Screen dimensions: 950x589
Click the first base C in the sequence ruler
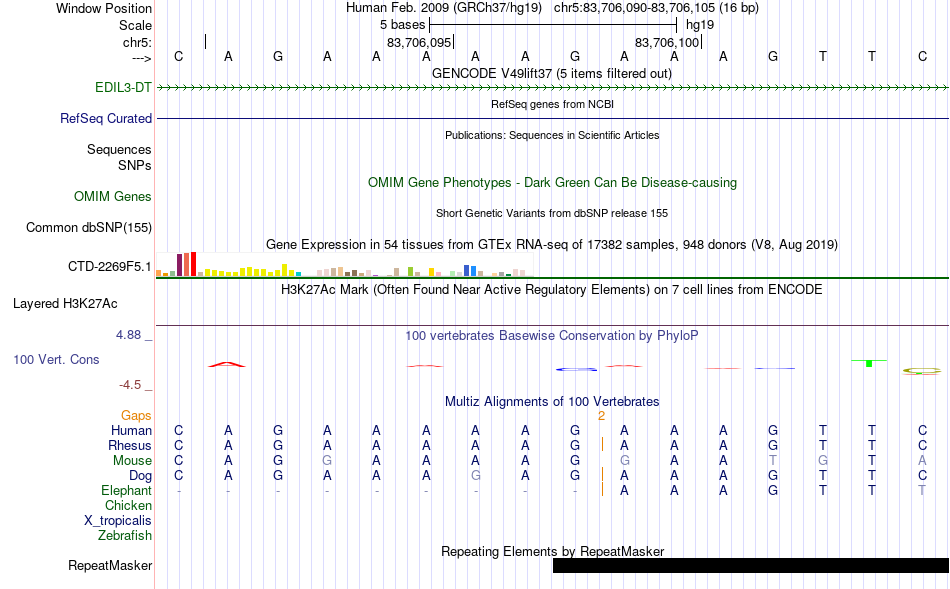(x=178, y=56)
